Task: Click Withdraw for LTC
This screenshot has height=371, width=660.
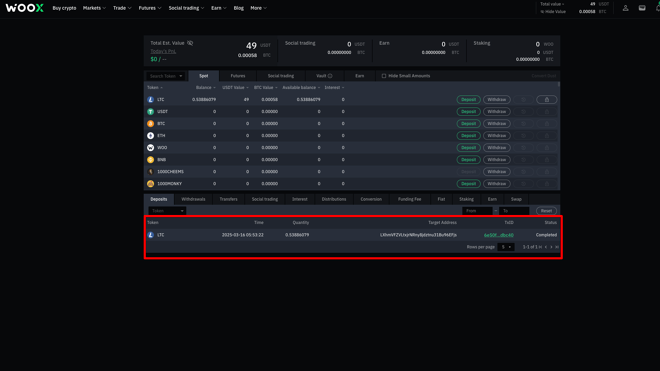Action: pos(497,100)
